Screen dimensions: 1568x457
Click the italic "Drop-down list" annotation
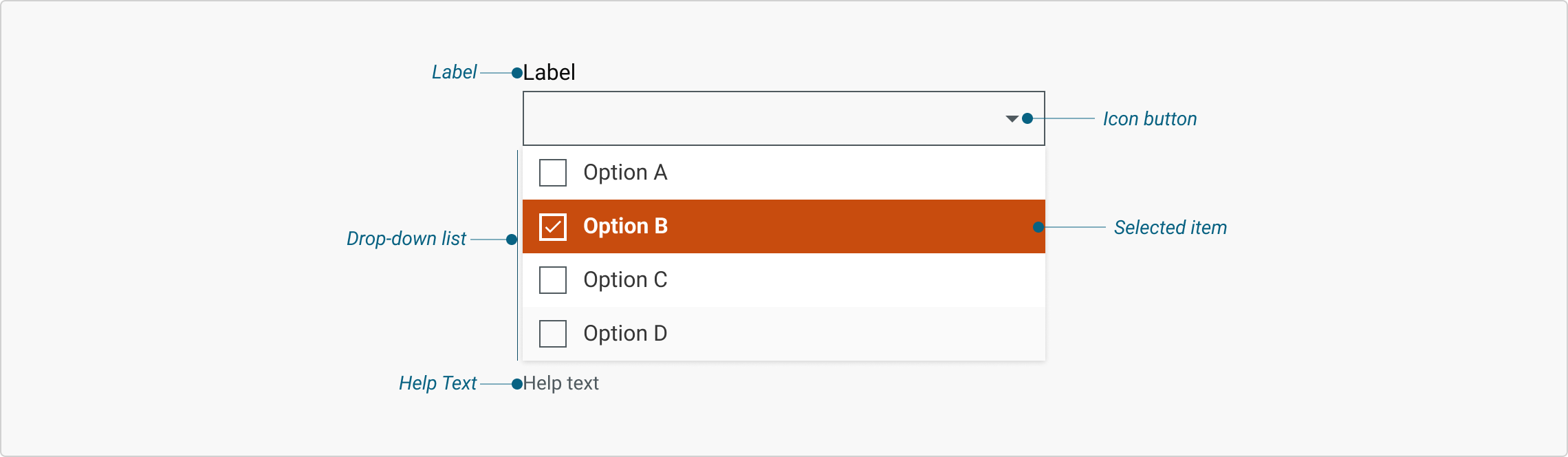point(406,239)
